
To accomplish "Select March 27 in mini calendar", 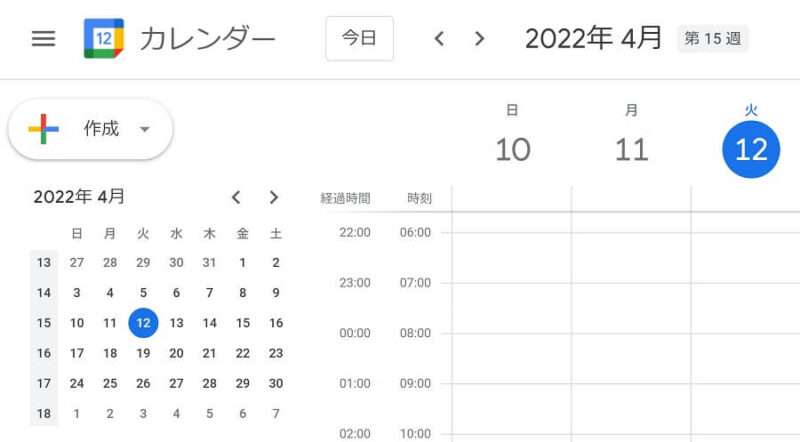I will point(77,263).
